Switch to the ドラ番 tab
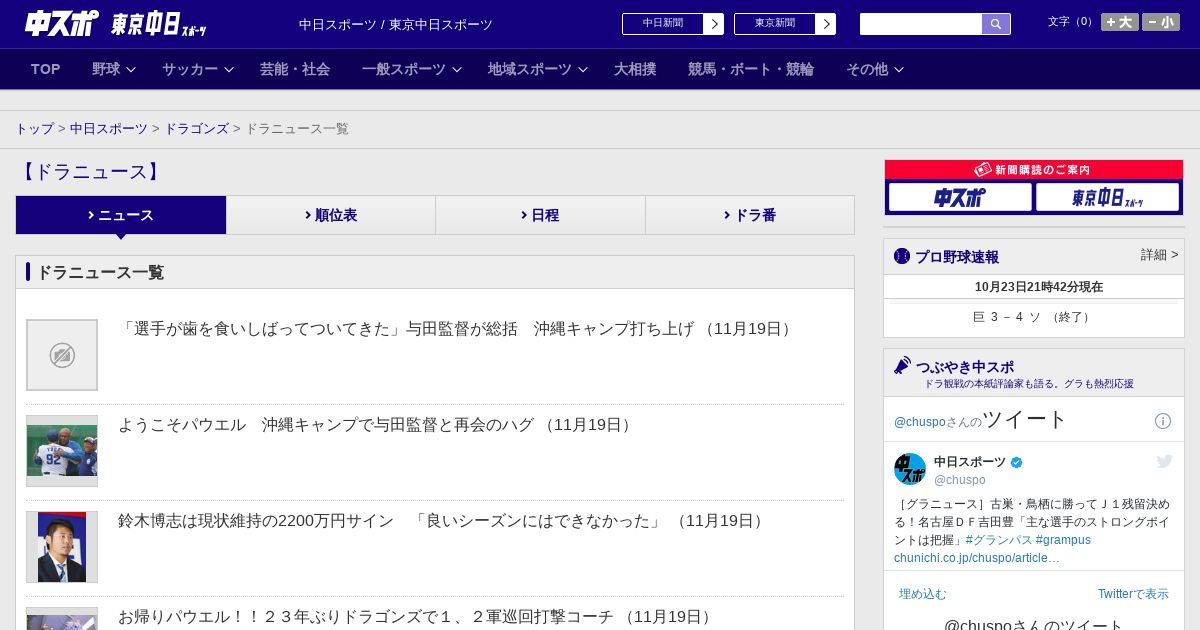The height and width of the screenshot is (630, 1200). [x=750, y=215]
